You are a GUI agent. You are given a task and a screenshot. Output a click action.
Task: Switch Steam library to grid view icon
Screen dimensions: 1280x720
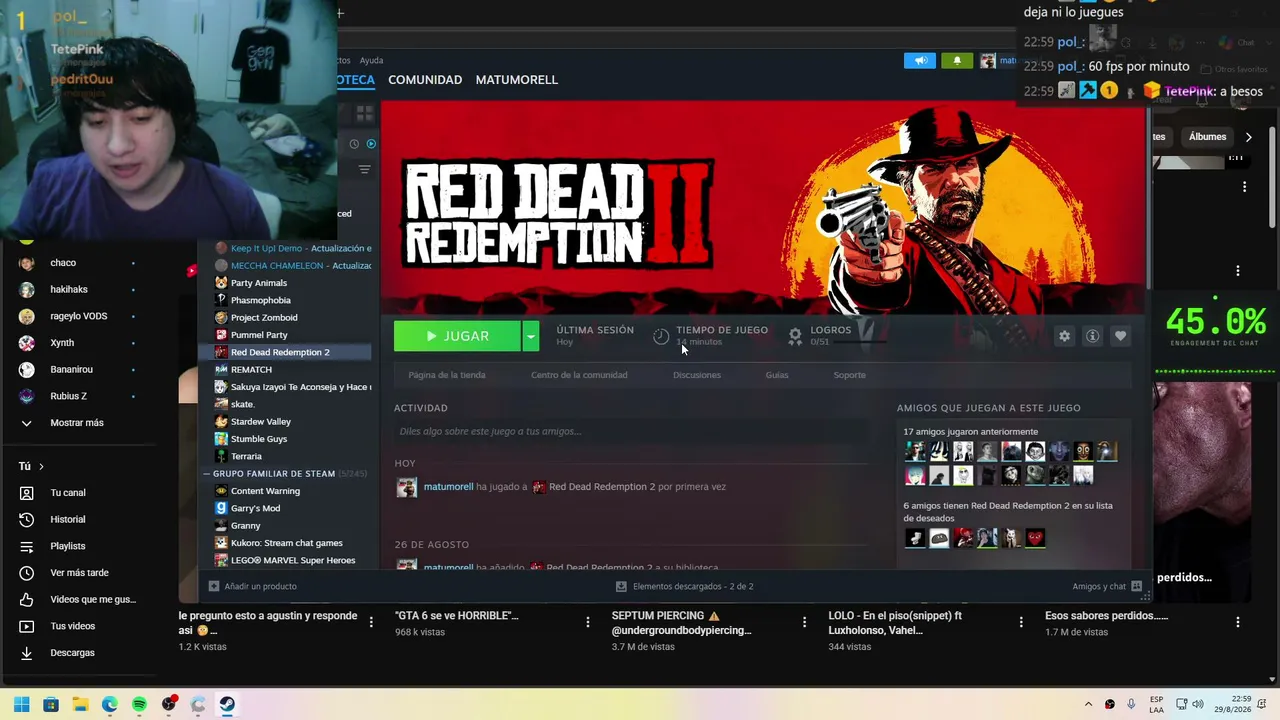click(364, 113)
